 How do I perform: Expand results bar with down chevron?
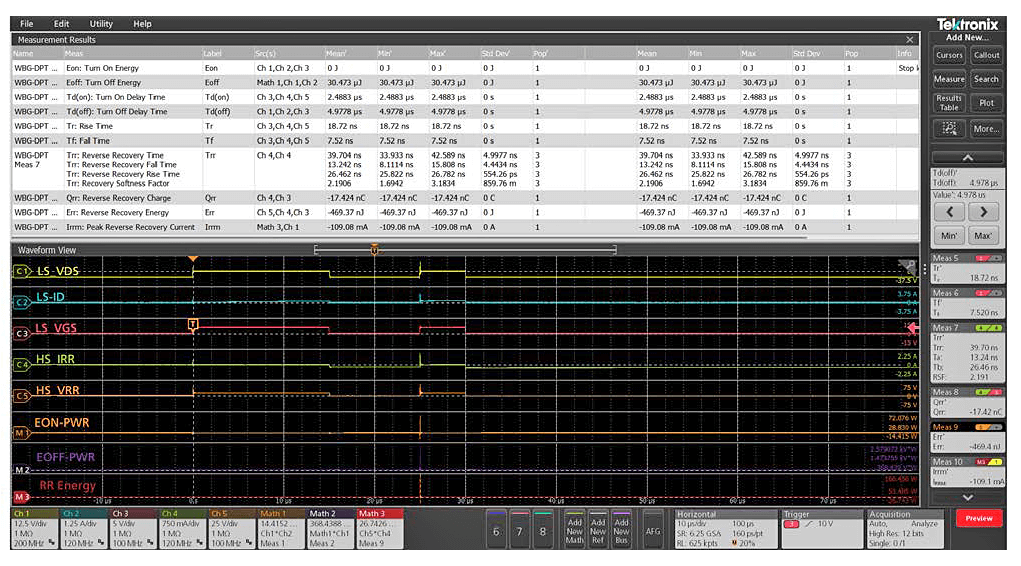click(968, 497)
